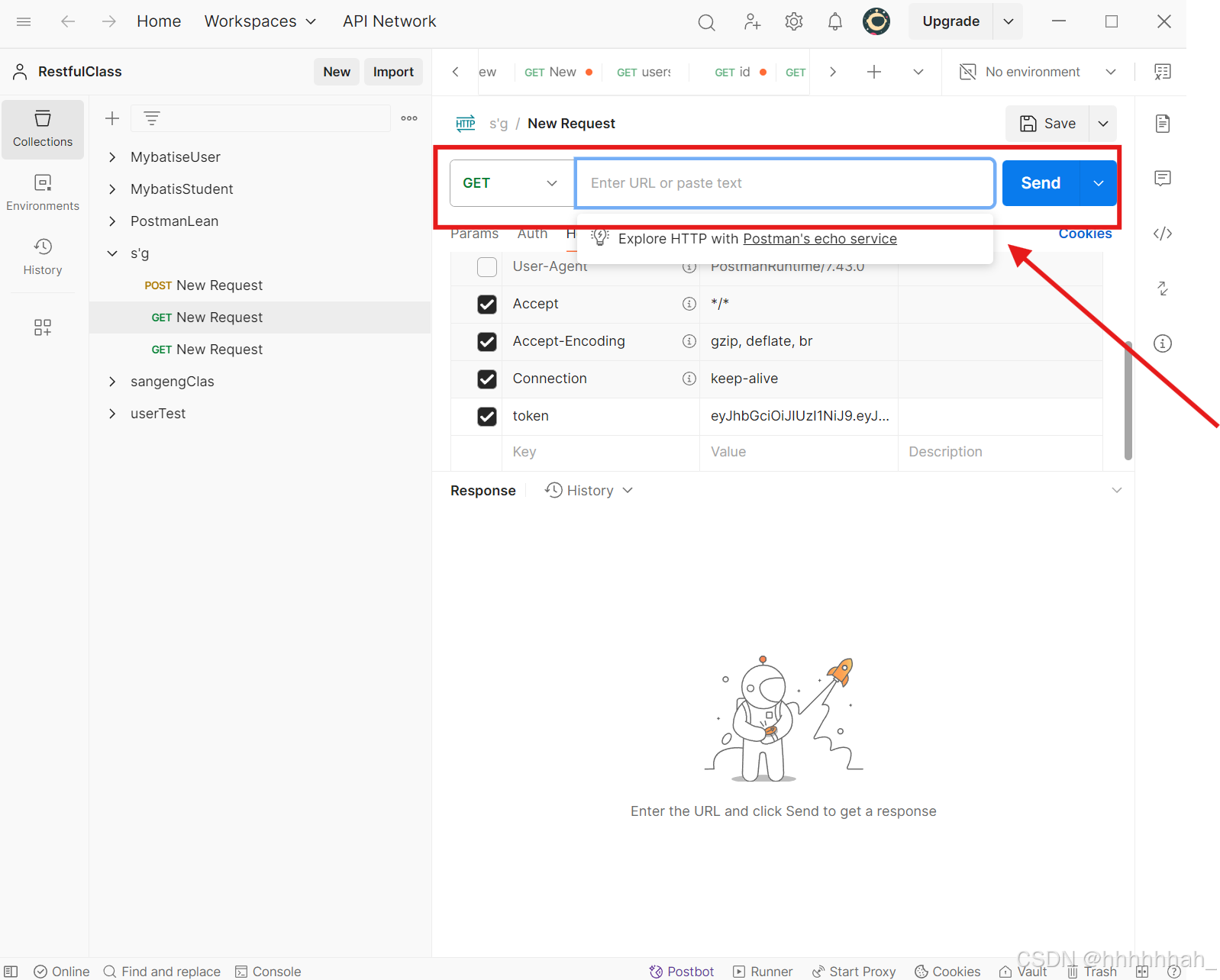Open the Cookies link near headers
Viewport: 1220px width, 980px height.
(1085, 234)
